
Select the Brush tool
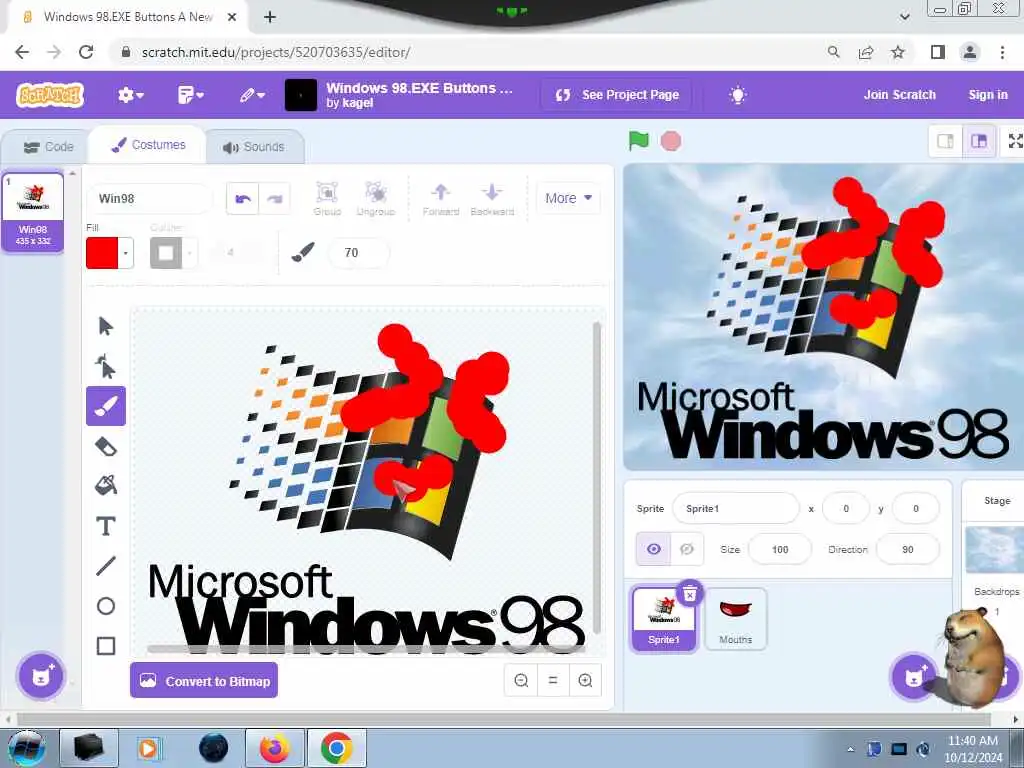tap(106, 406)
